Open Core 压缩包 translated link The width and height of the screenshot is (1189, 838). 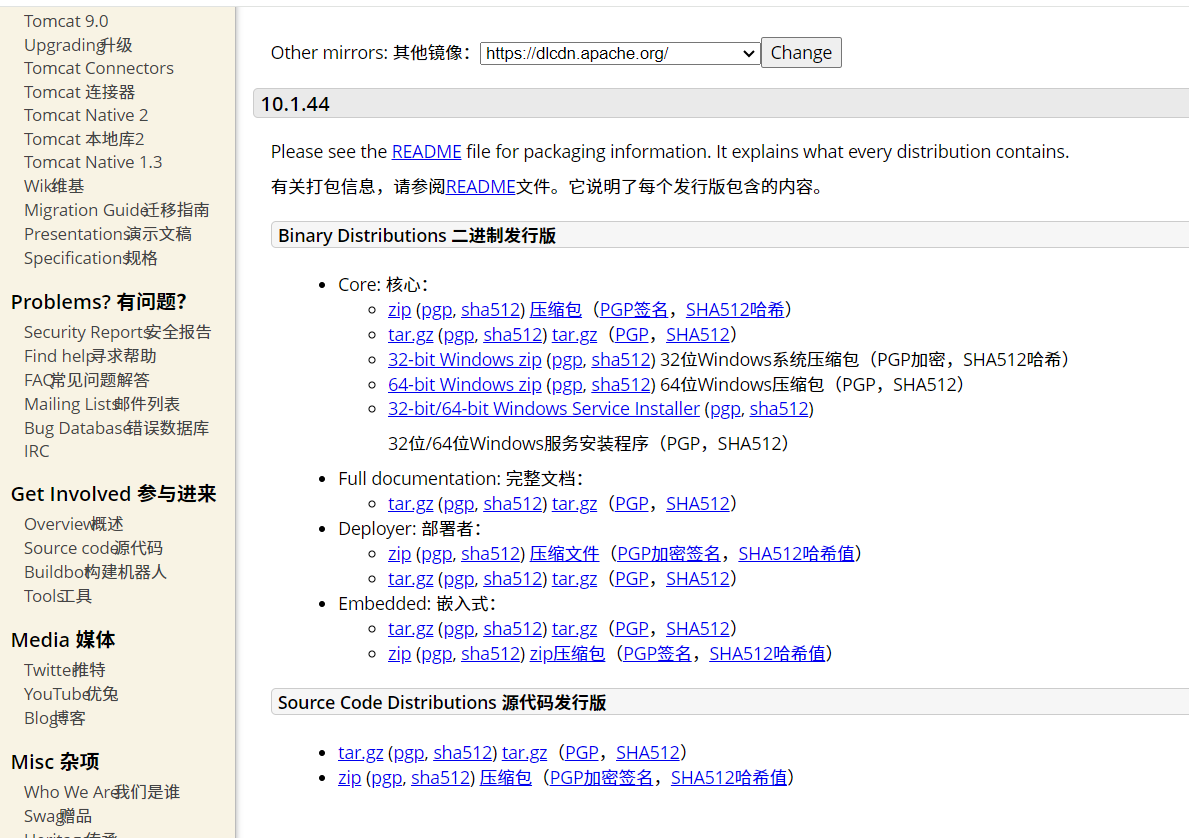click(555, 309)
